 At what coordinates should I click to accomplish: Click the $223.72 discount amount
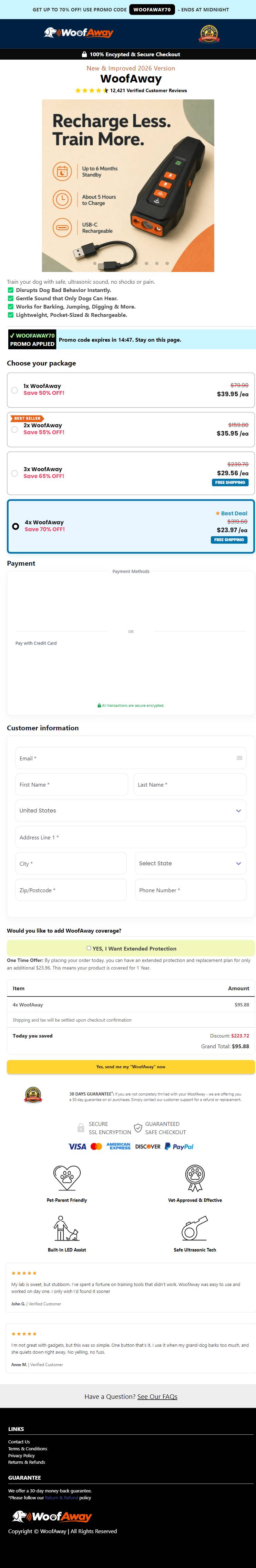(240, 1035)
